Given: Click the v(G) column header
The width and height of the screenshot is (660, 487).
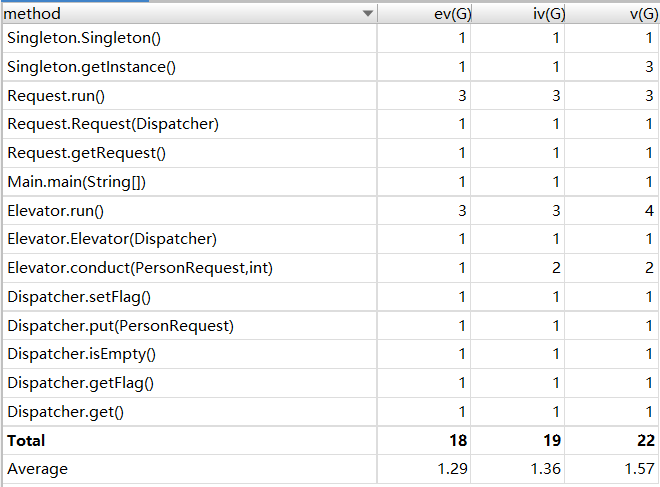Looking at the screenshot, I should tap(612, 14).
